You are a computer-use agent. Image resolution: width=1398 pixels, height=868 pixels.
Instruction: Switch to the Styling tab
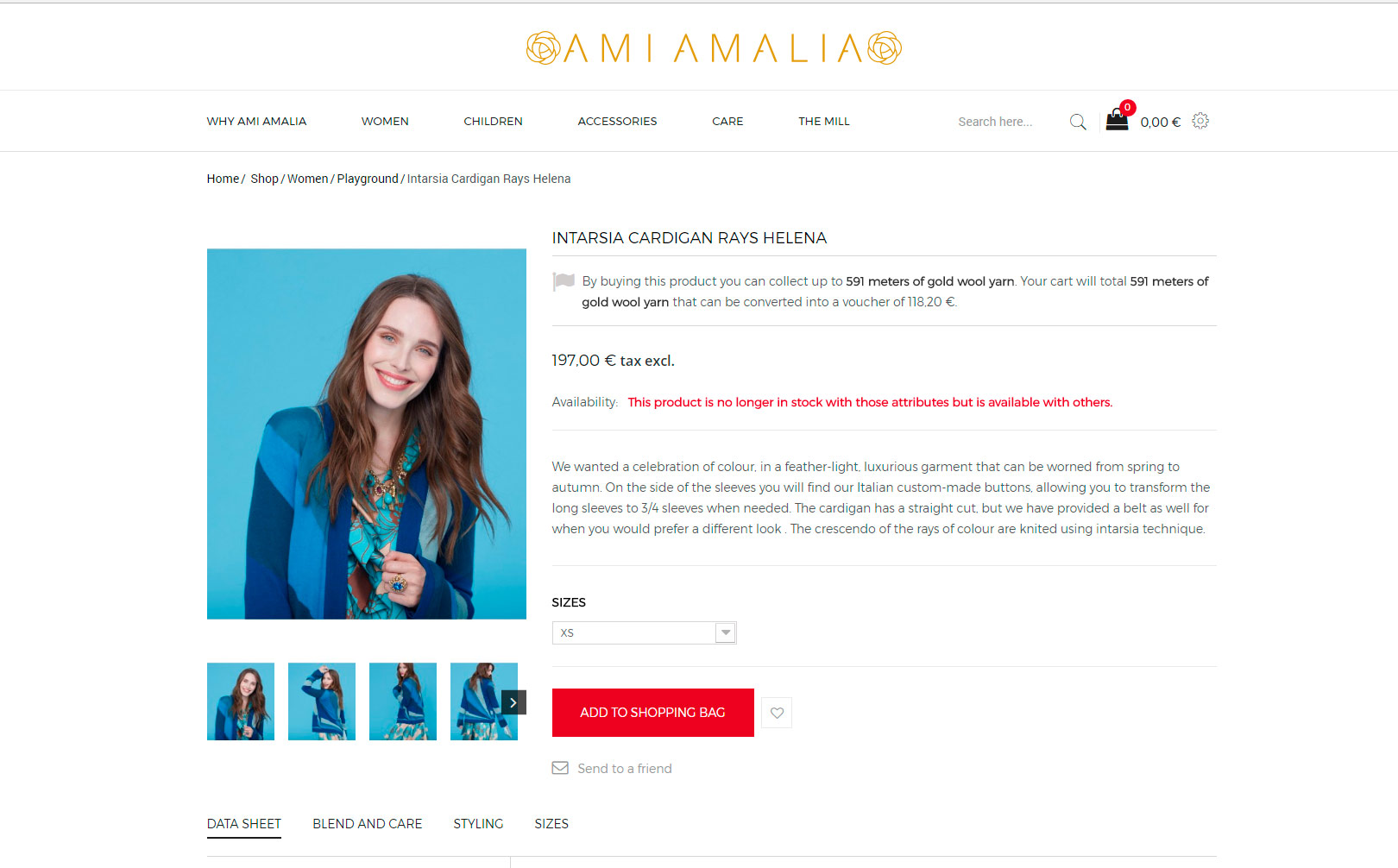[478, 824]
